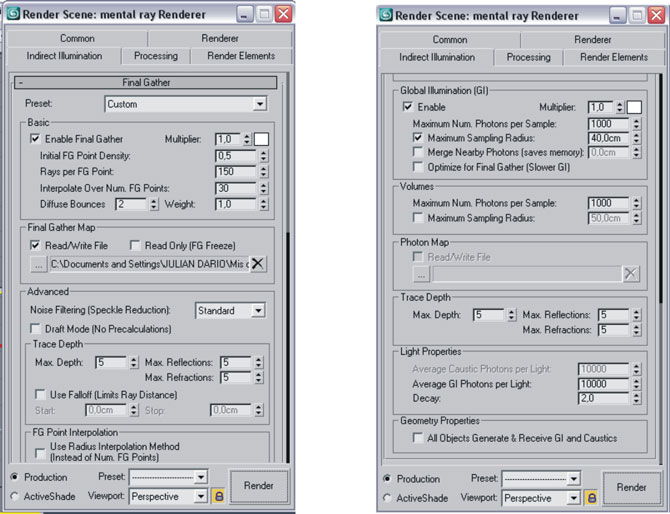This screenshot has width=670, height=514.
Task: Check Optimize for Final Gather (Slower GI)
Action: pyautogui.click(x=417, y=166)
